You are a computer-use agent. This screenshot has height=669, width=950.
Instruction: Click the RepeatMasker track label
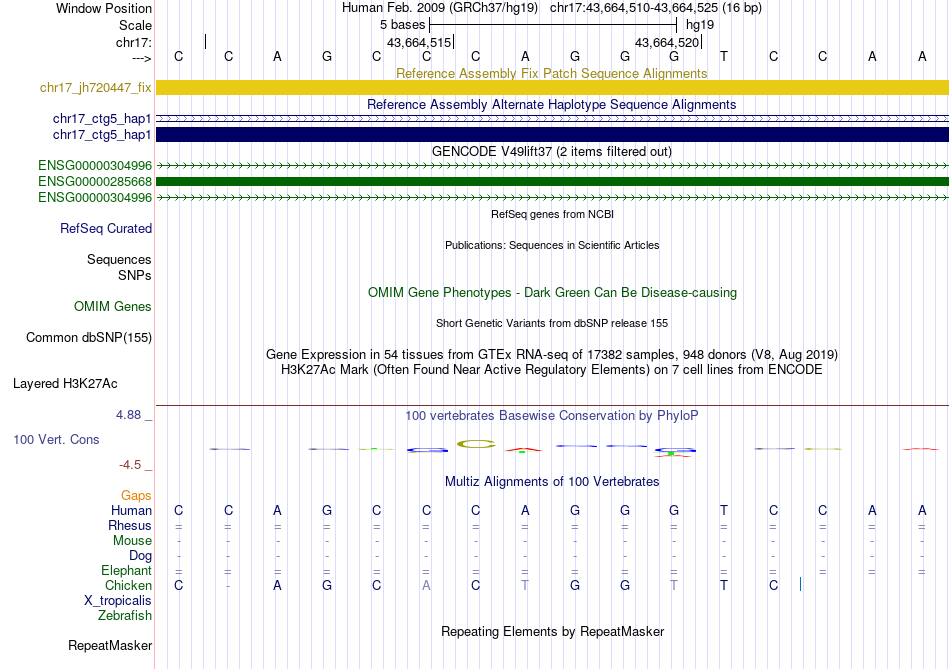click(110, 645)
